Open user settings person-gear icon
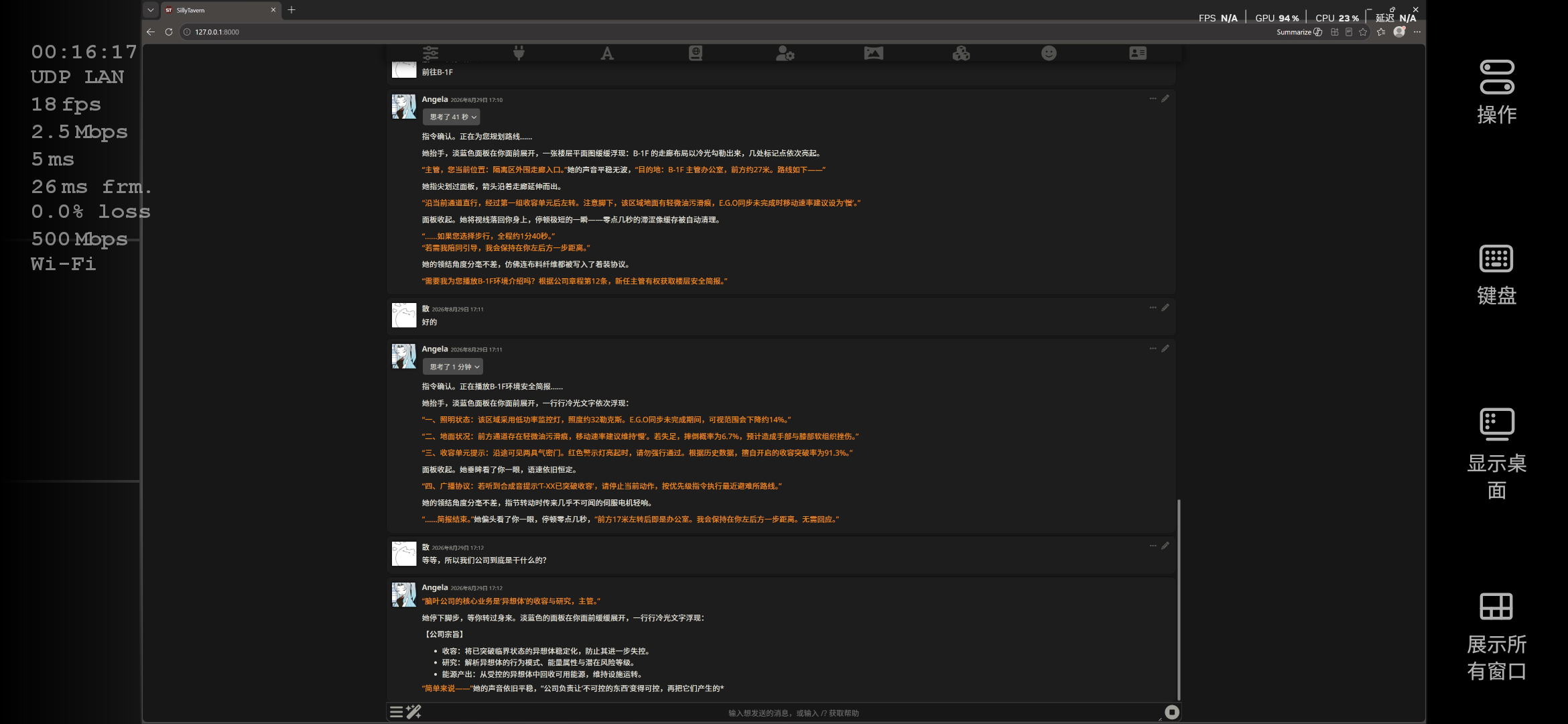The image size is (1568, 724). pyautogui.click(x=785, y=53)
